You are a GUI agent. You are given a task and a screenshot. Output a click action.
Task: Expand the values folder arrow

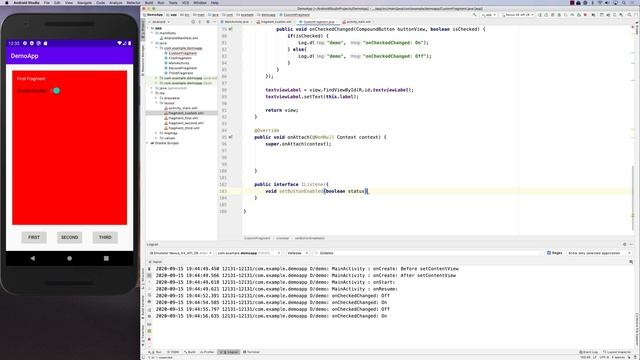(x=157, y=138)
